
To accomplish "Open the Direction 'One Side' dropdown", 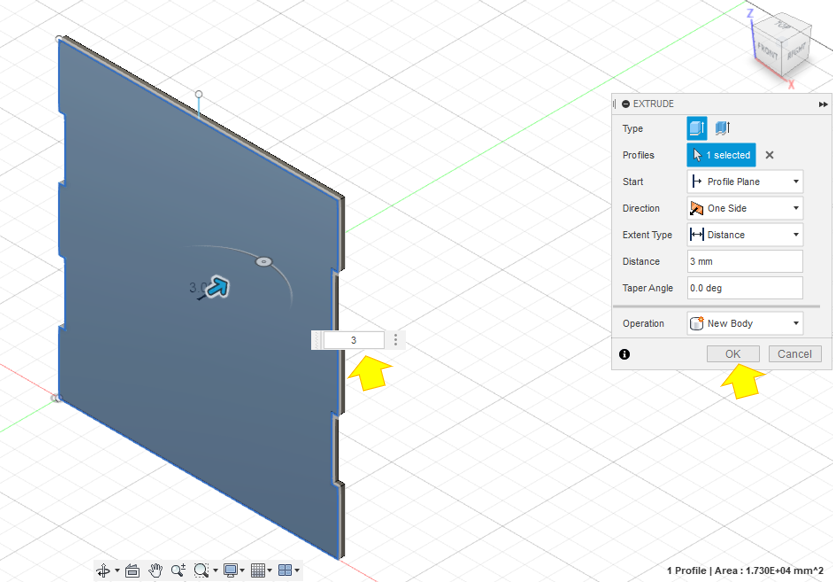I will [745, 208].
